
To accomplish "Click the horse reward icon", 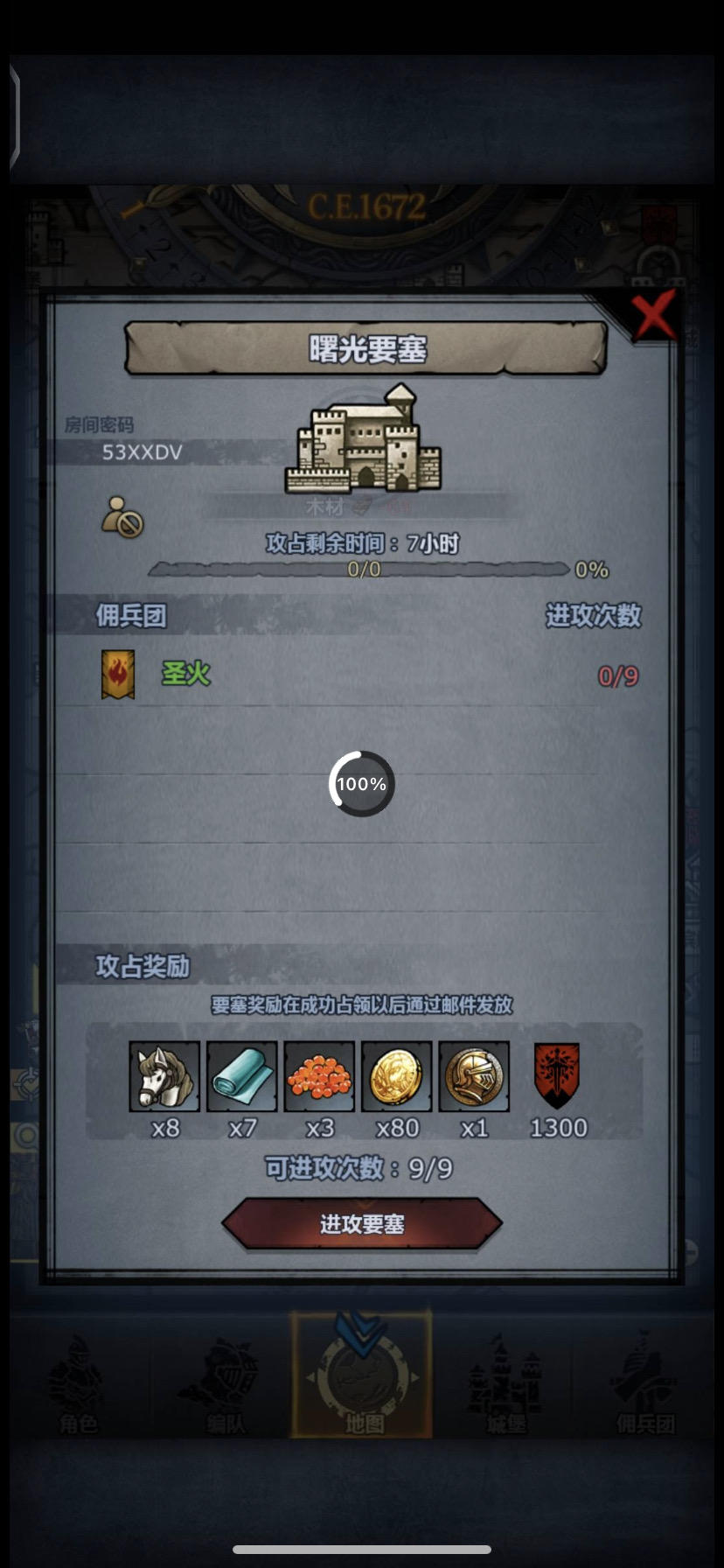I will pos(164,1076).
